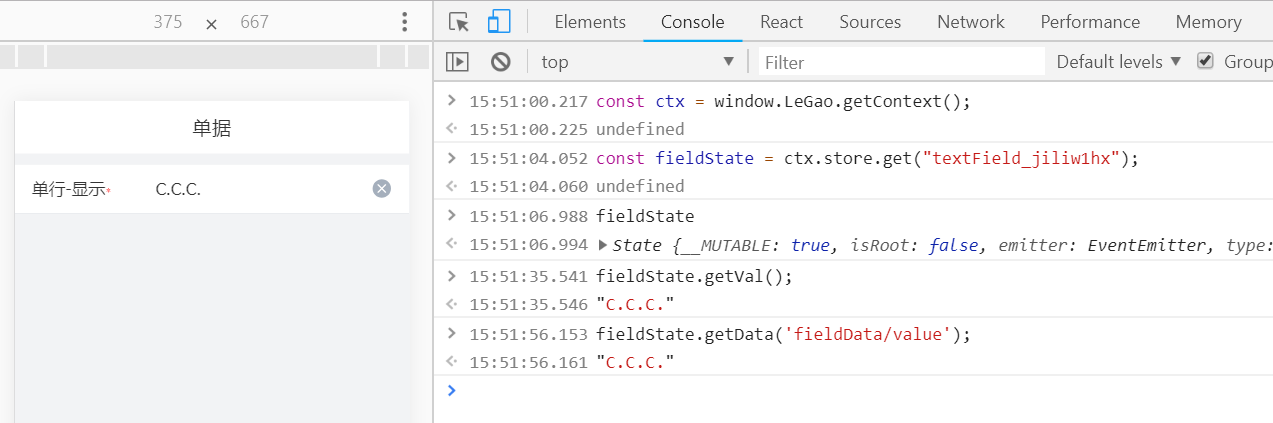The width and height of the screenshot is (1273, 423).
Task: Clear the text field's C.C.C. value
Action: click(x=381, y=189)
